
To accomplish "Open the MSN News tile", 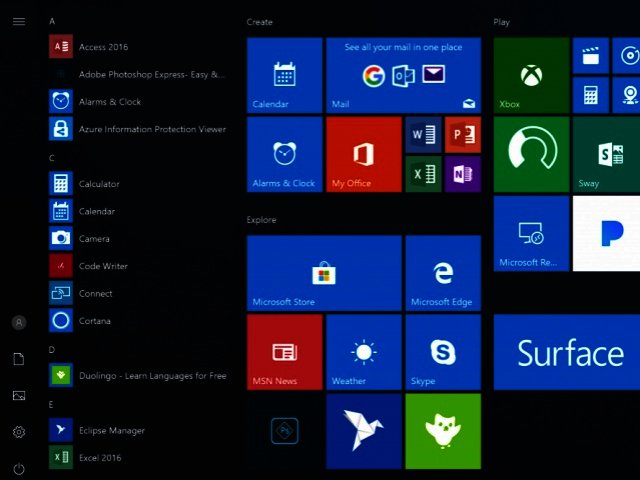I will [x=284, y=352].
